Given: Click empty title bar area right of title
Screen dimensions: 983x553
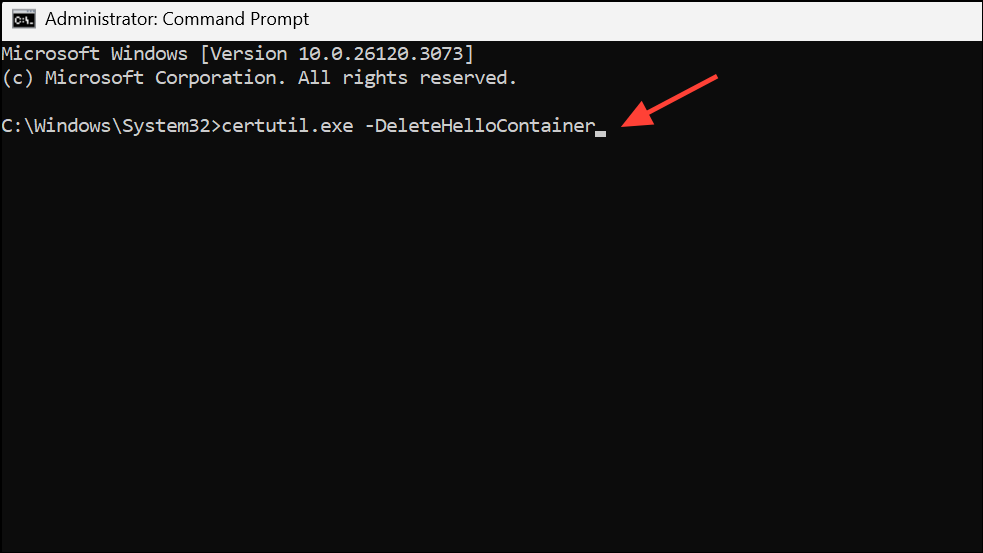Looking at the screenshot, I should [x=646, y=20].
